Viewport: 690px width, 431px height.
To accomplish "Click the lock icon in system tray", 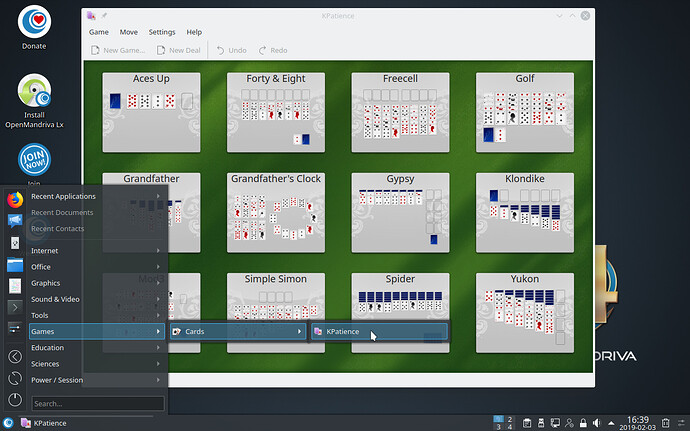I will tap(583, 423).
